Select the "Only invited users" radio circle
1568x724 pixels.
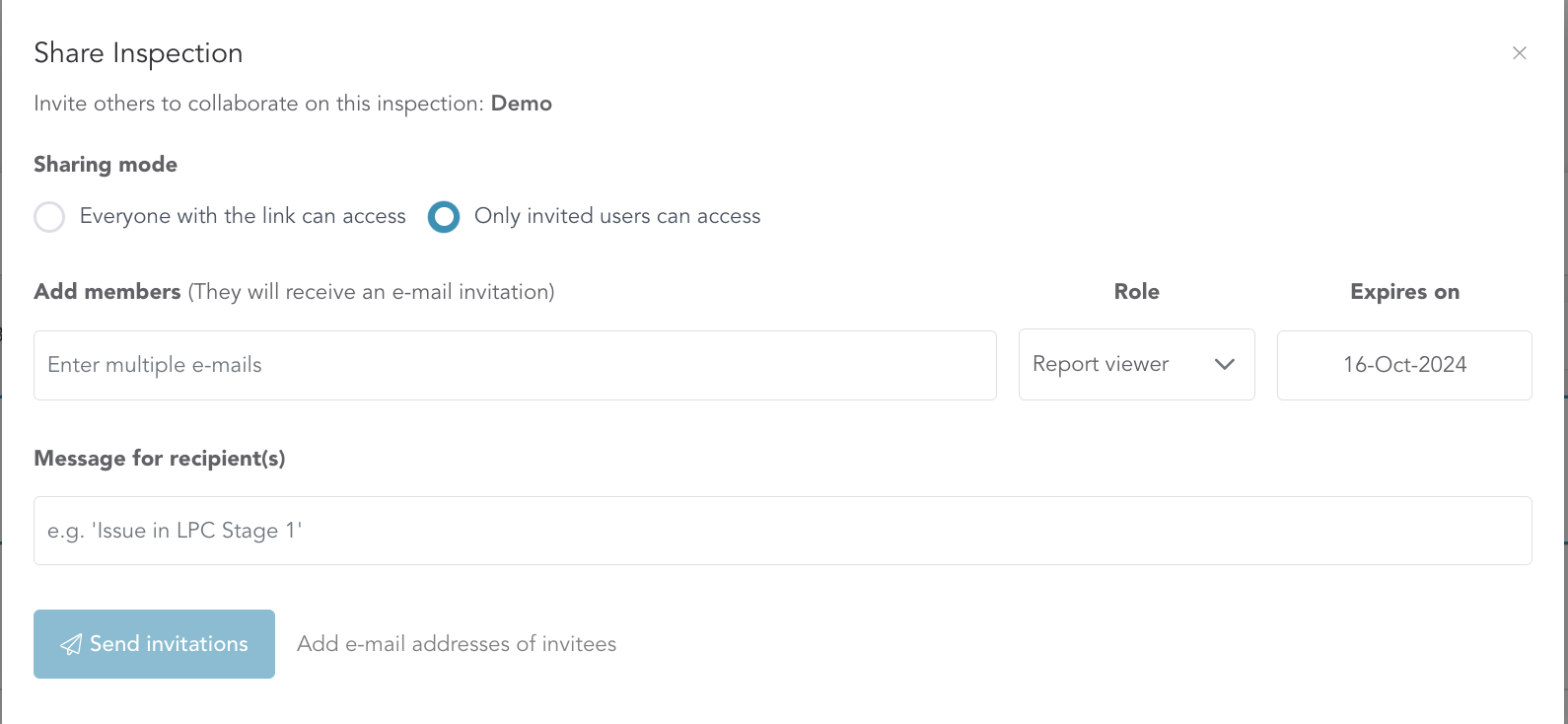point(444,217)
